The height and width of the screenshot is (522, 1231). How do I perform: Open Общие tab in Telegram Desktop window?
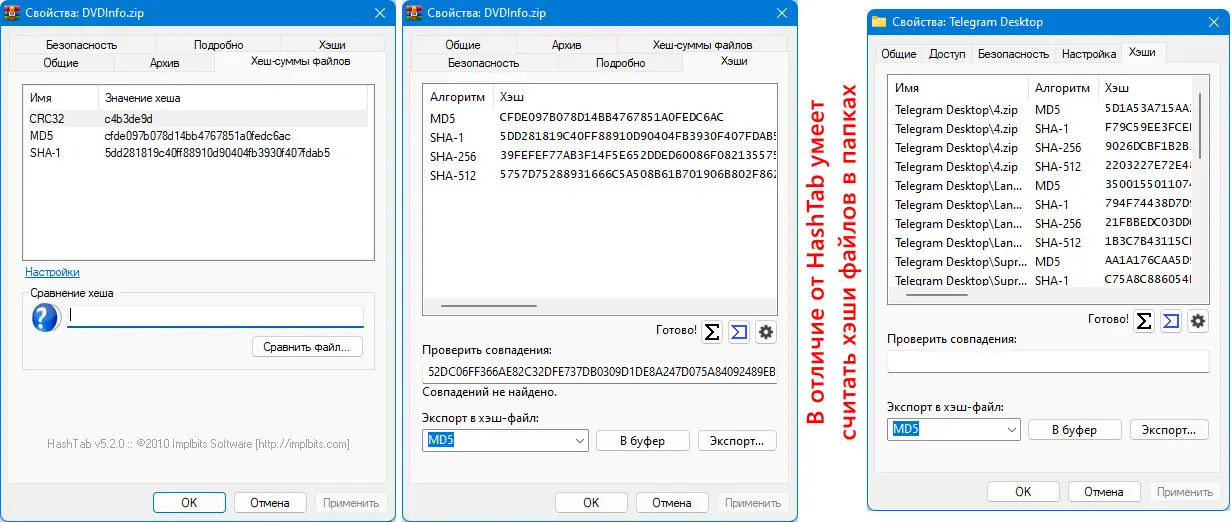(899, 54)
